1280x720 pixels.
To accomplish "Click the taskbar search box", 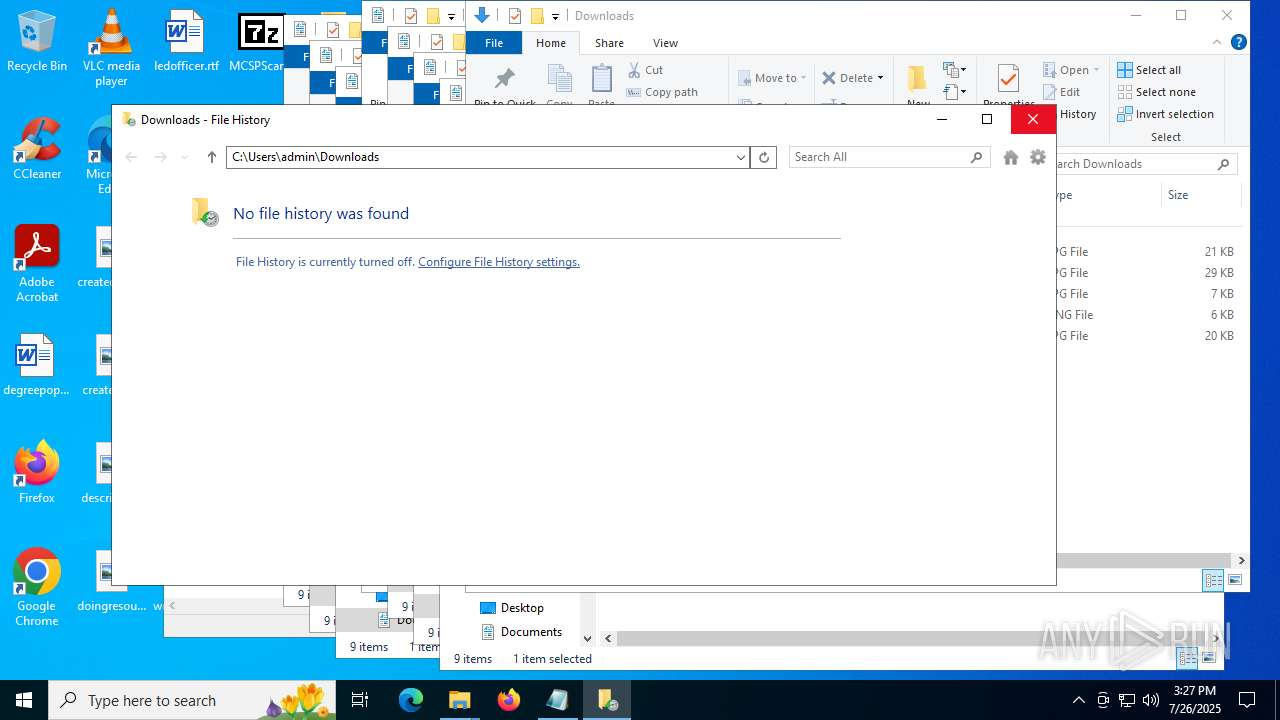I will [192, 700].
